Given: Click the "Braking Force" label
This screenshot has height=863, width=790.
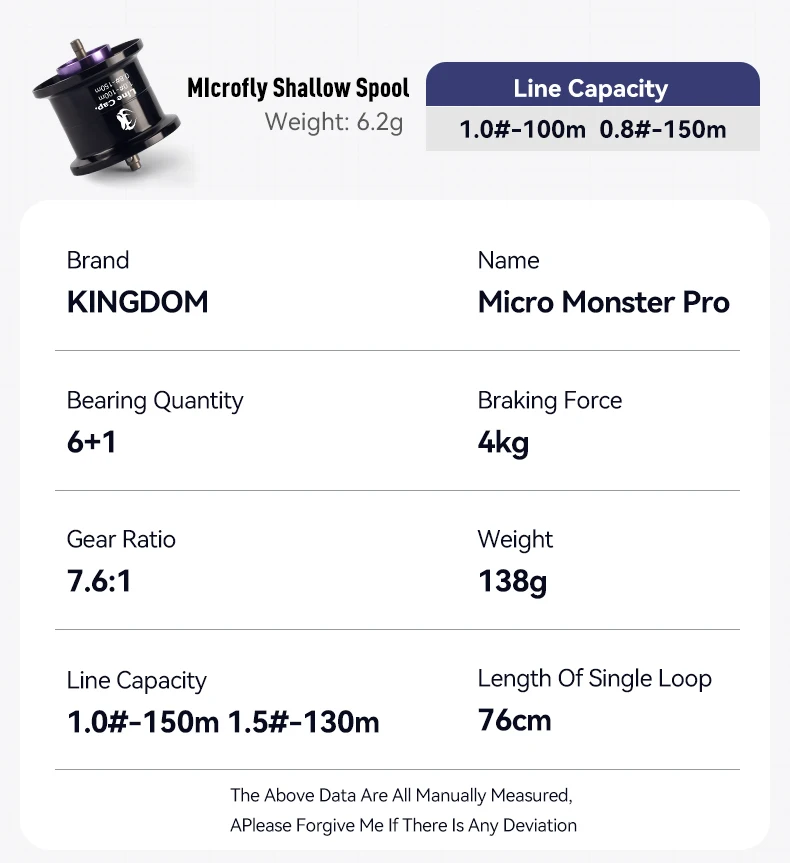Looking at the screenshot, I should [549, 401].
